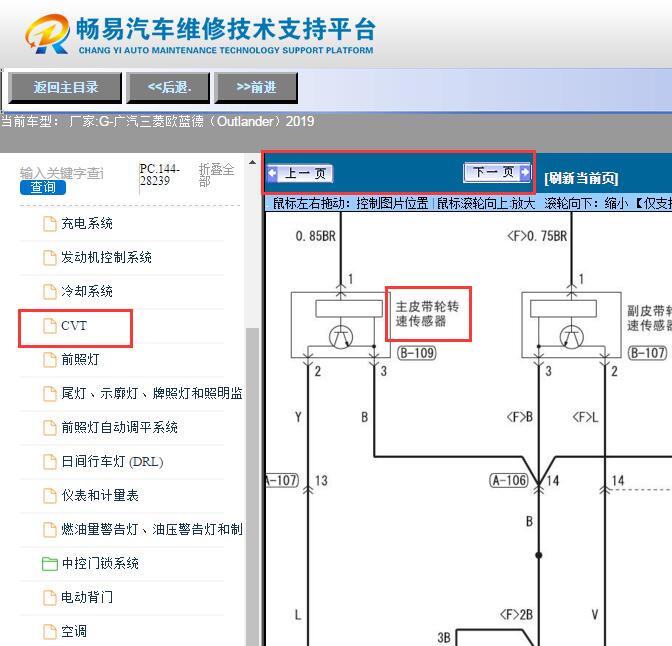
Task: Click the left arrow icon on 上一页
Action: (272, 174)
